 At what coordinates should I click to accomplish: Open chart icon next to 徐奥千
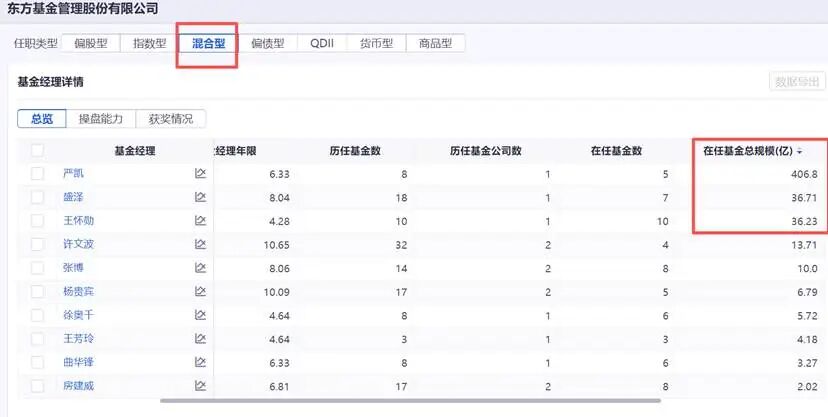pyautogui.click(x=200, y=315)
